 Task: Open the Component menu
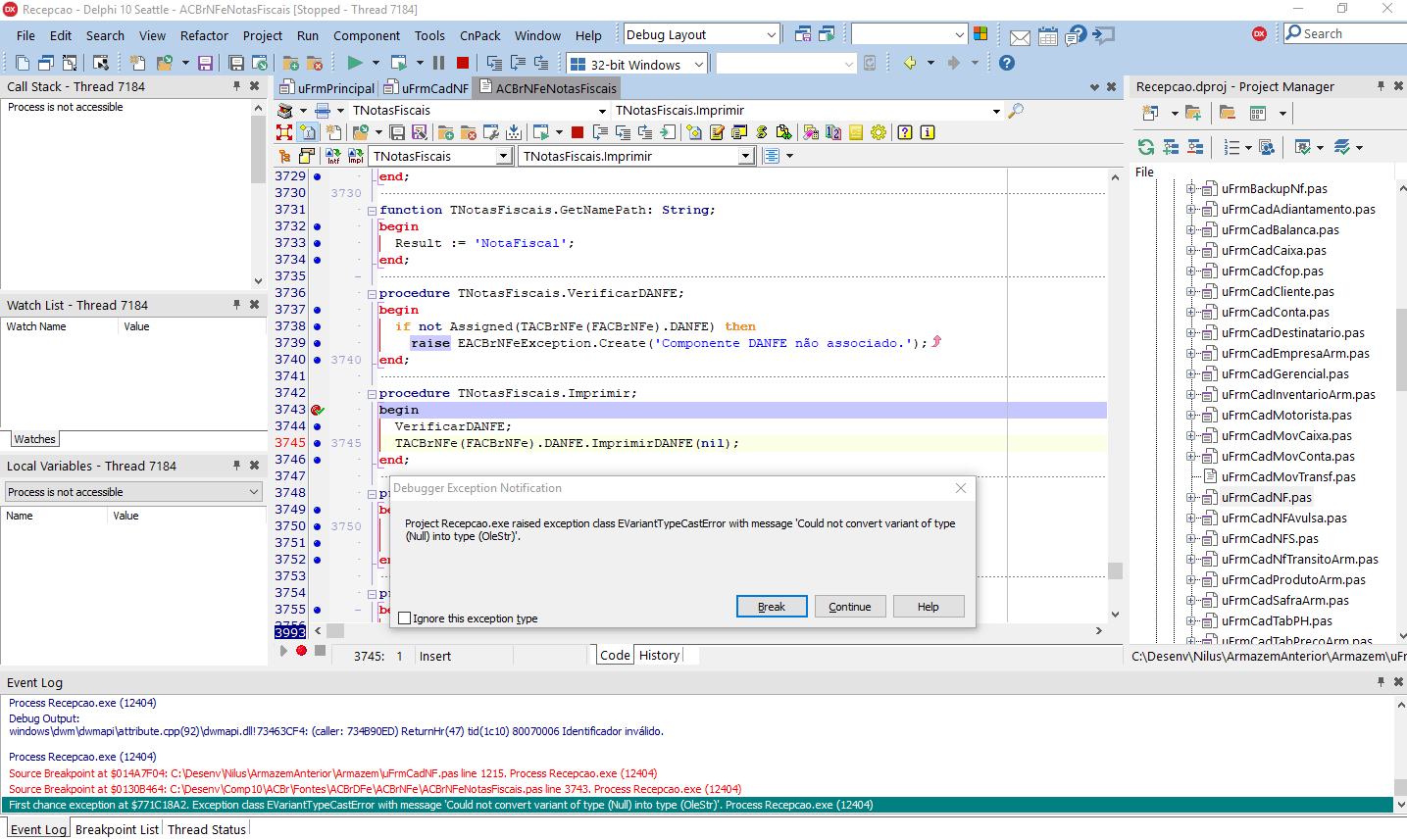[x=366, y=35]
